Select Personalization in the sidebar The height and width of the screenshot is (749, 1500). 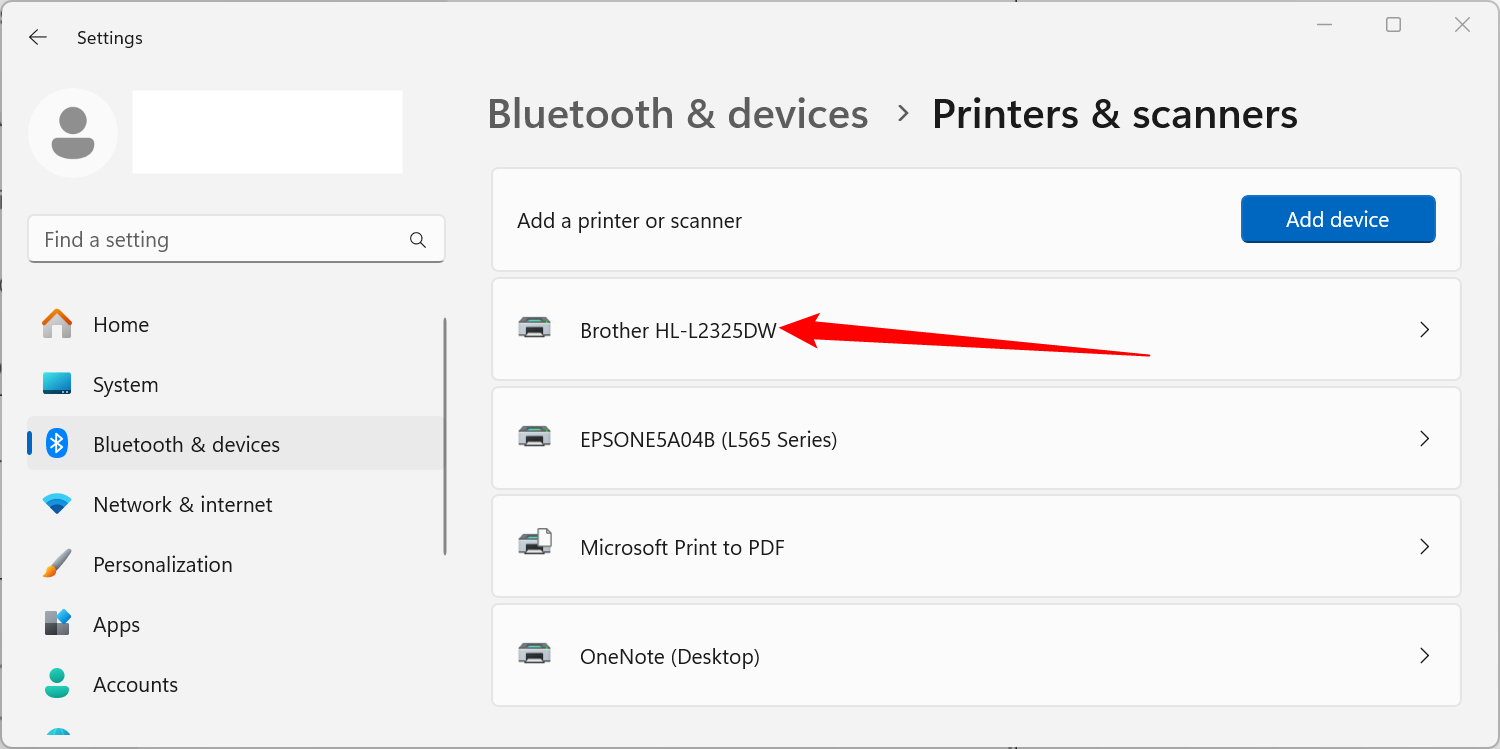(x=162, y=565)
